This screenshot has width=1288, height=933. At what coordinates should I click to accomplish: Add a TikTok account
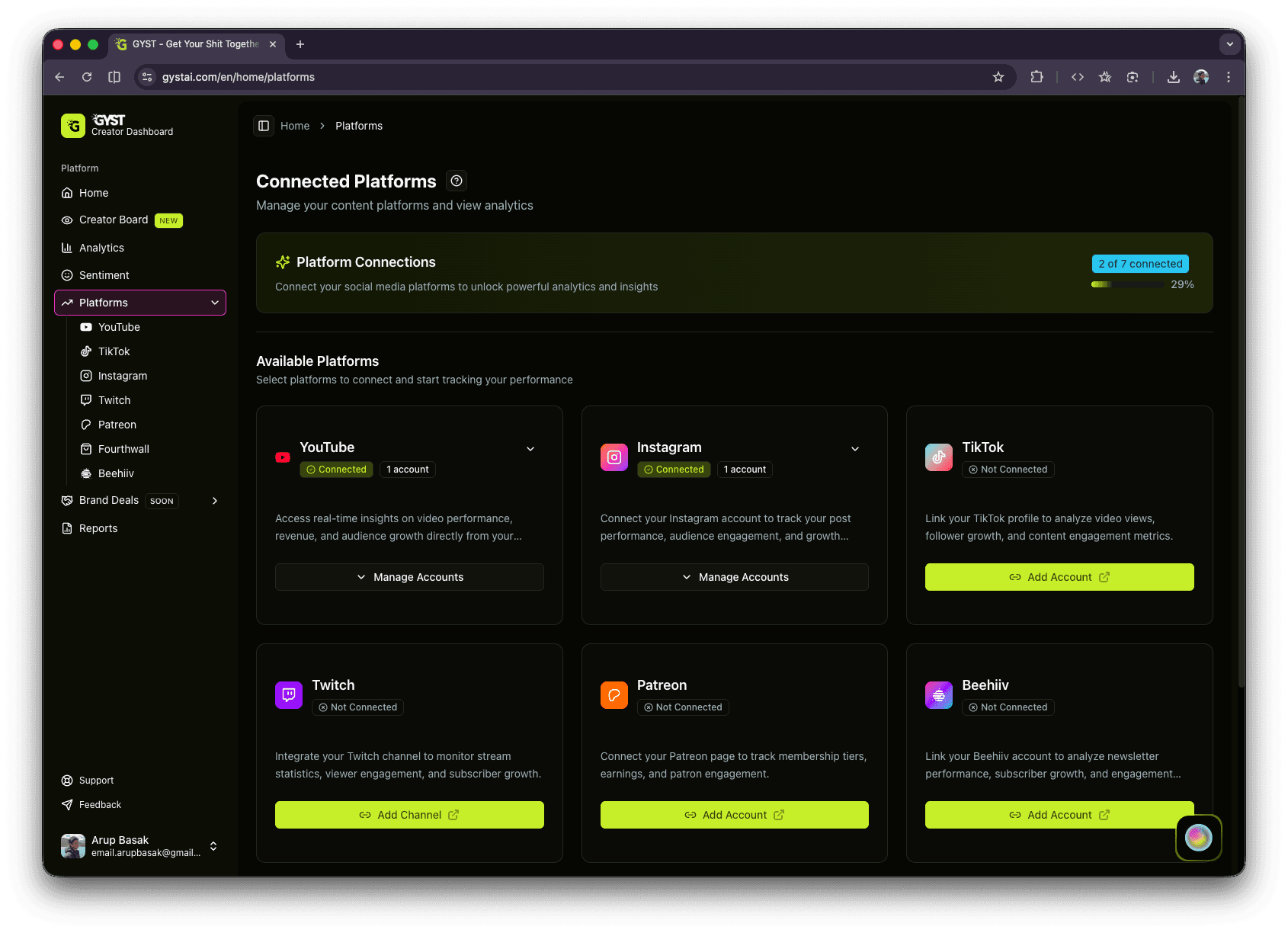1059,577
